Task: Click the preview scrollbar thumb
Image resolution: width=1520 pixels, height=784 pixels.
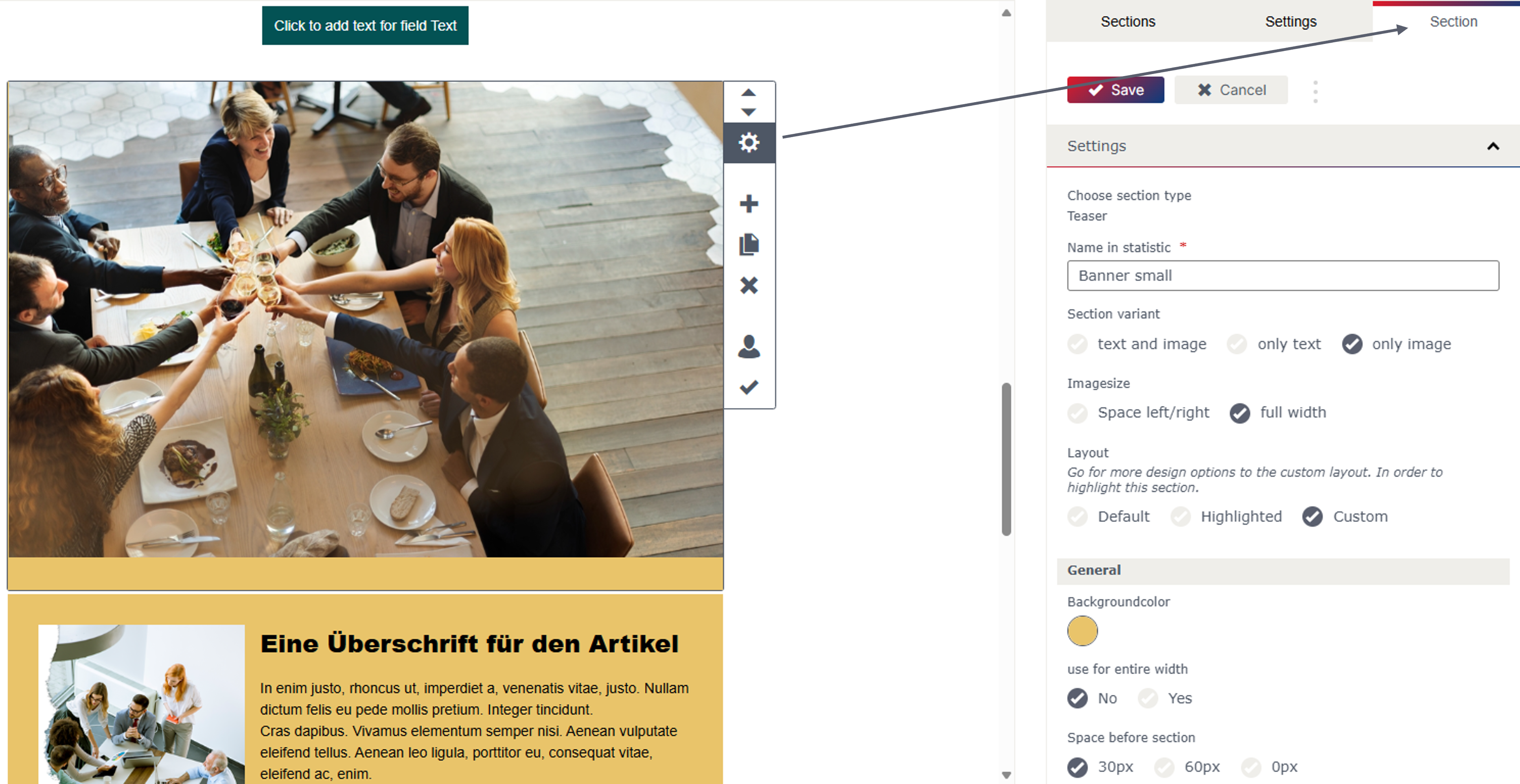Action: pos(1006,459)
